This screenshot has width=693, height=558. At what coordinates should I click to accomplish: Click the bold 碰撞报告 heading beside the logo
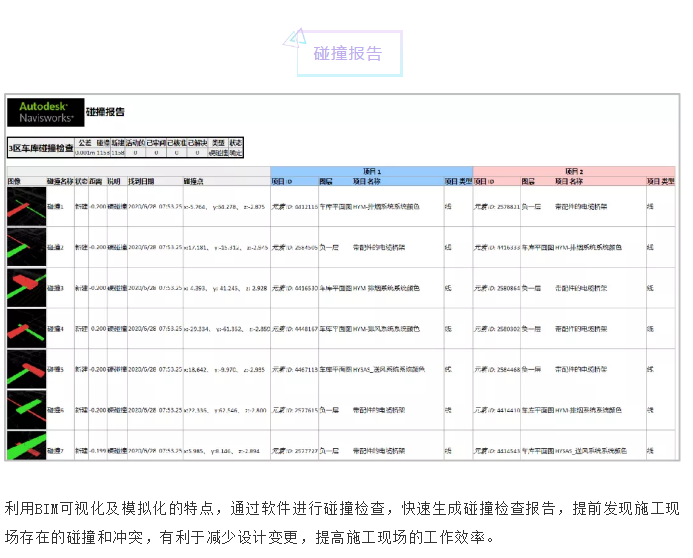pyautogui.click(x=105, y=112)
